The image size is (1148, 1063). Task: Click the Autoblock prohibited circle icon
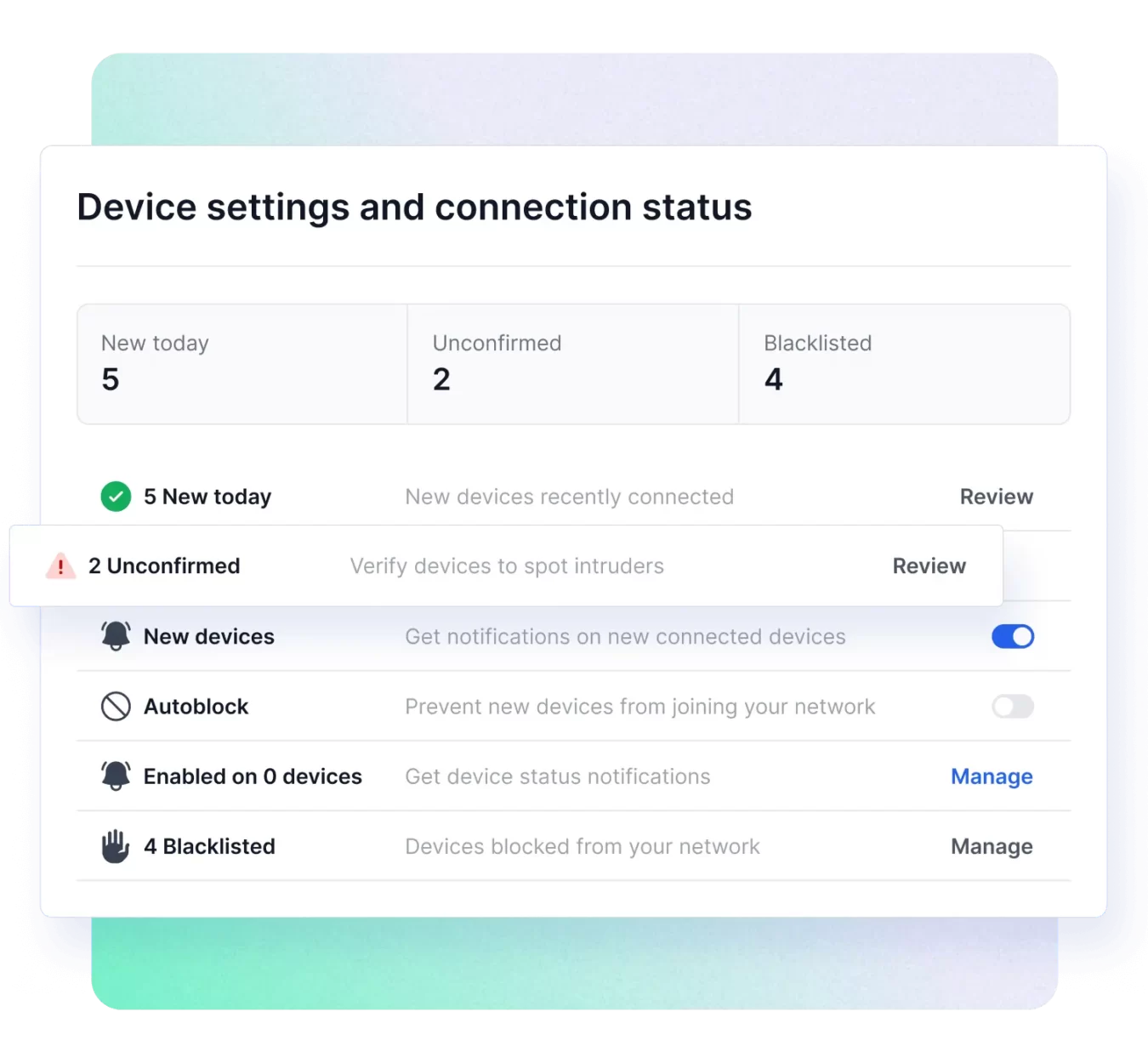click(116, 706)
